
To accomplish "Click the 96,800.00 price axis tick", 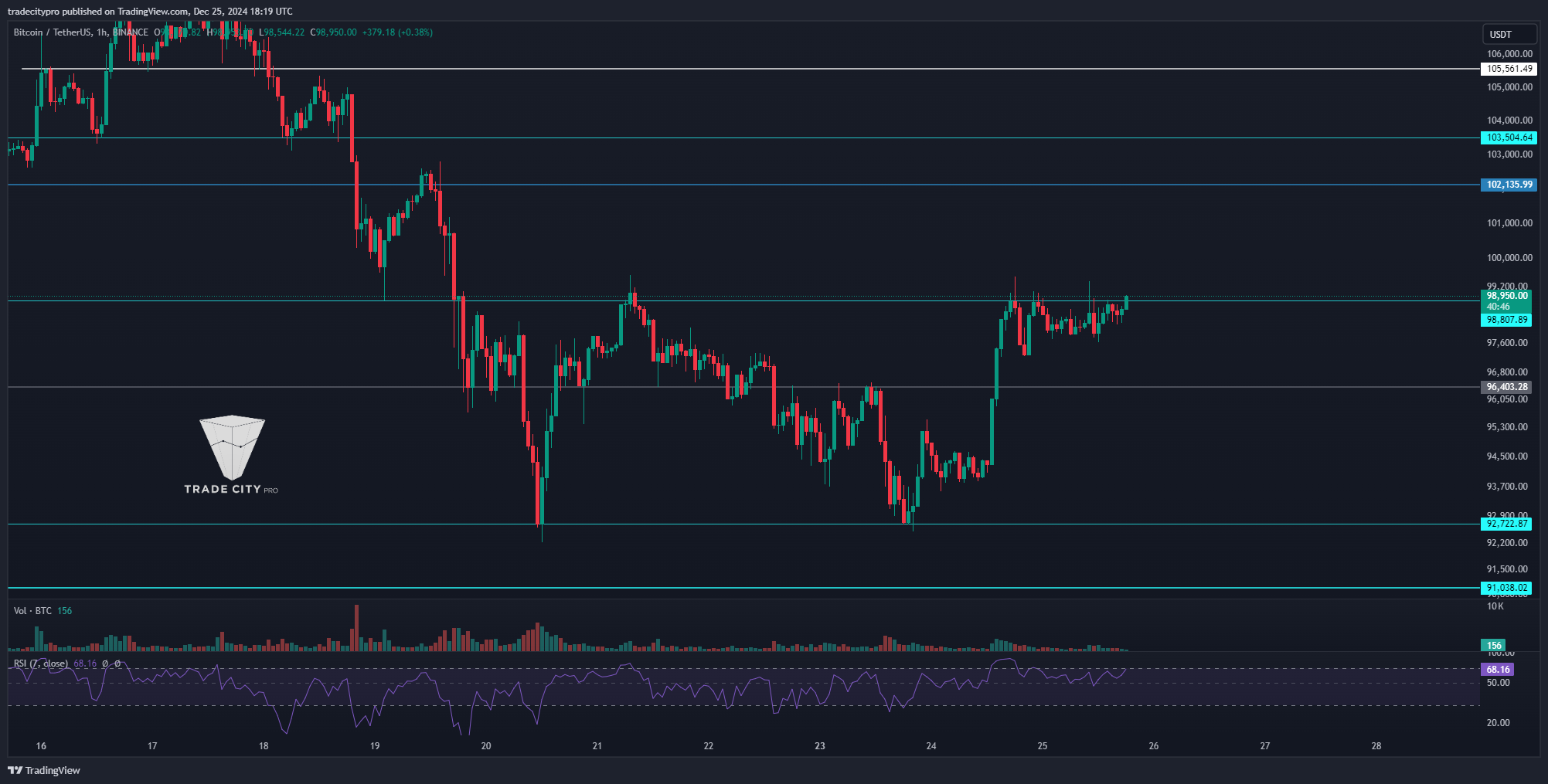I will (x=1507, y=372).
